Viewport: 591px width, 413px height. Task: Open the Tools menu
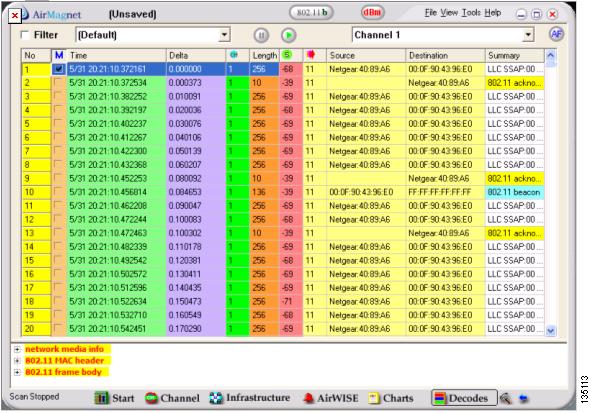coord(471,13)
